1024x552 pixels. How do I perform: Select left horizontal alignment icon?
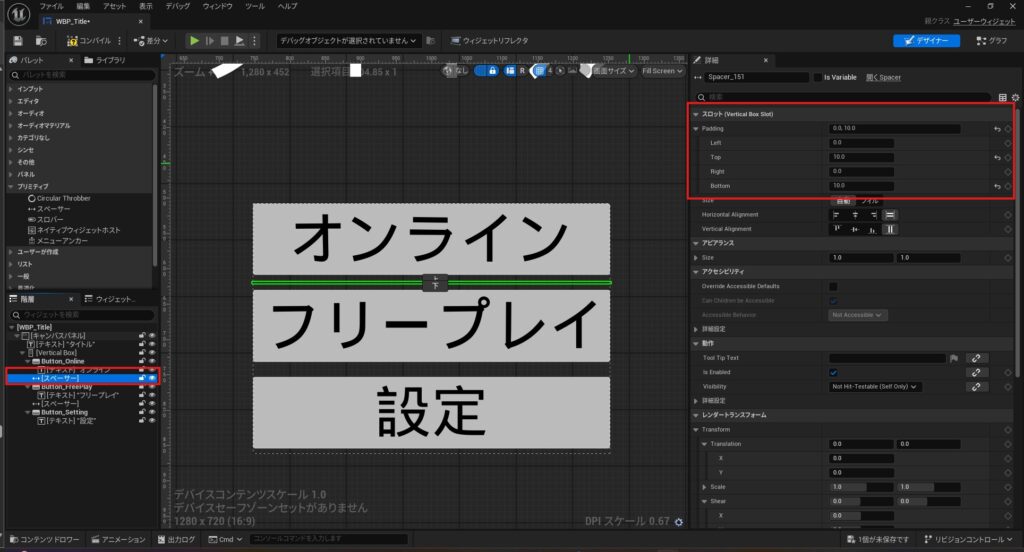(x=837, y=215)
